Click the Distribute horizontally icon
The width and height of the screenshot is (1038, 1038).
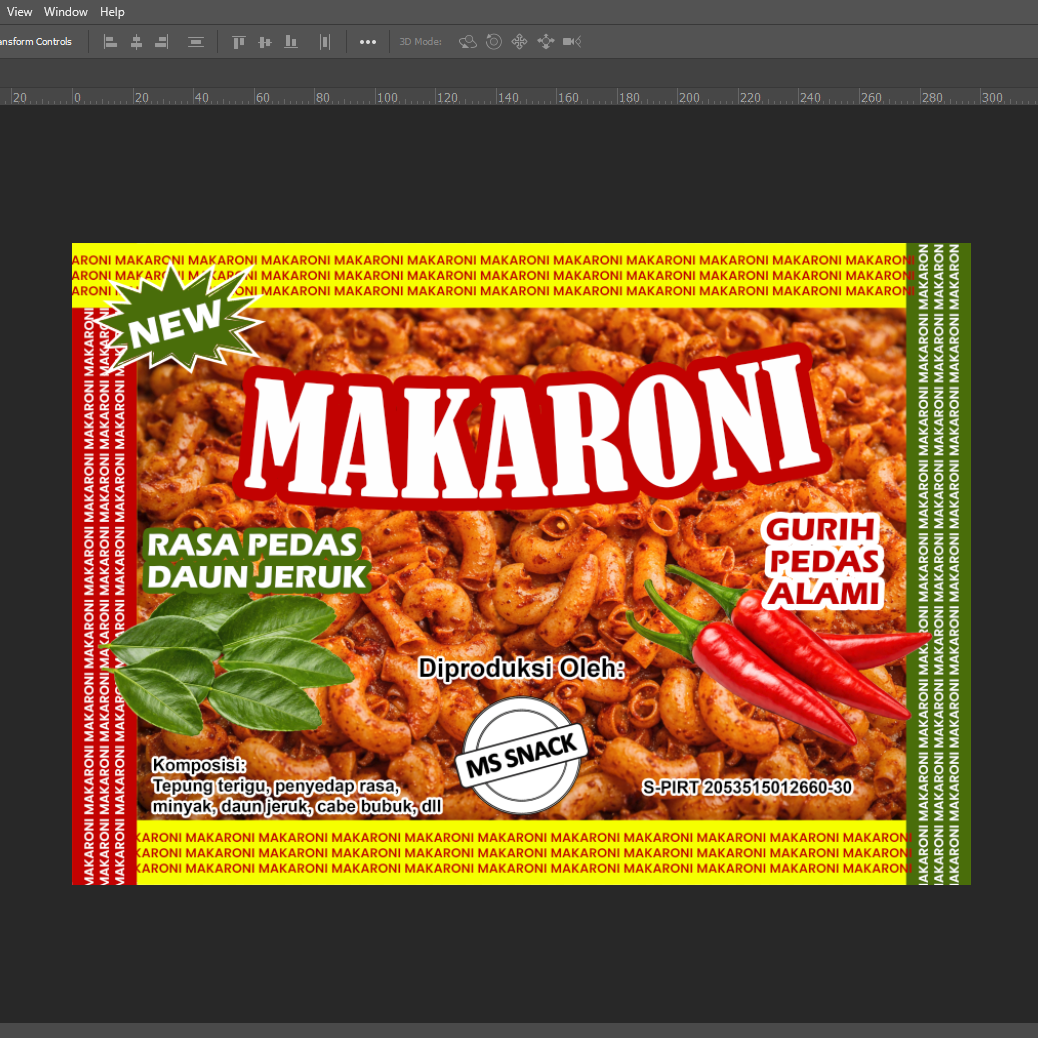pos(324,42)
